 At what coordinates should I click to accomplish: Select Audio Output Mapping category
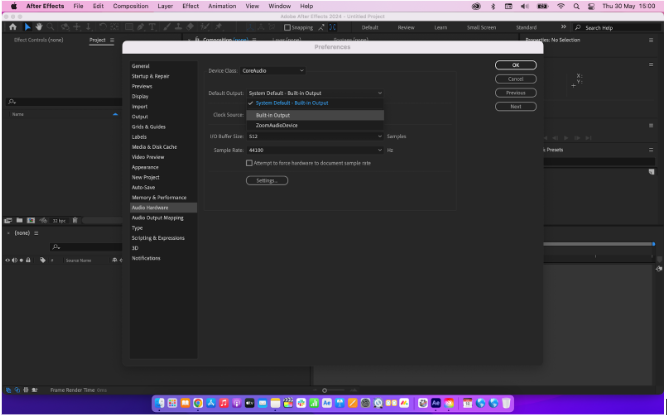[x=163, y=218]
